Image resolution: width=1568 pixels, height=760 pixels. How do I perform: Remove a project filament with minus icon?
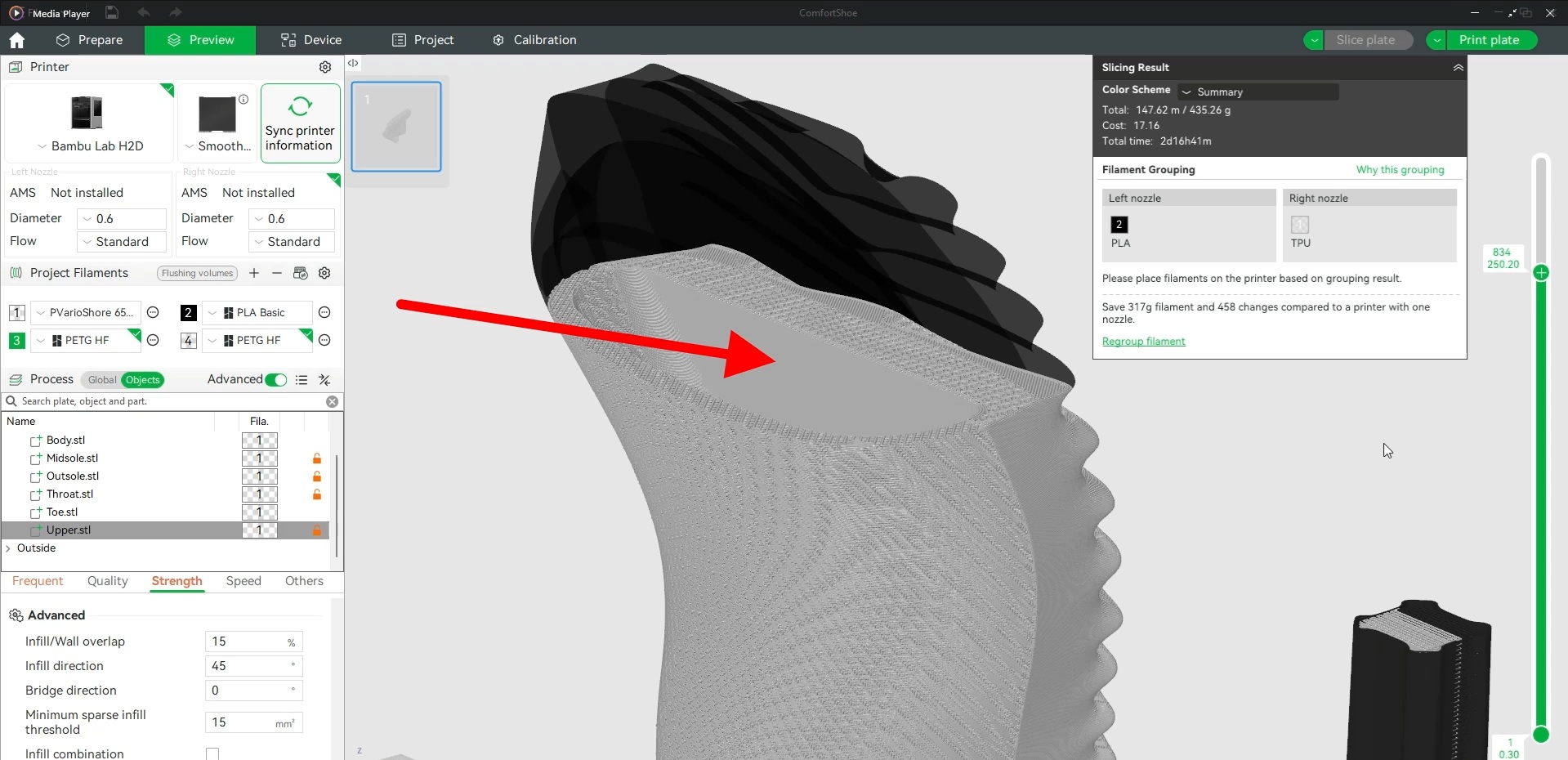277,273
